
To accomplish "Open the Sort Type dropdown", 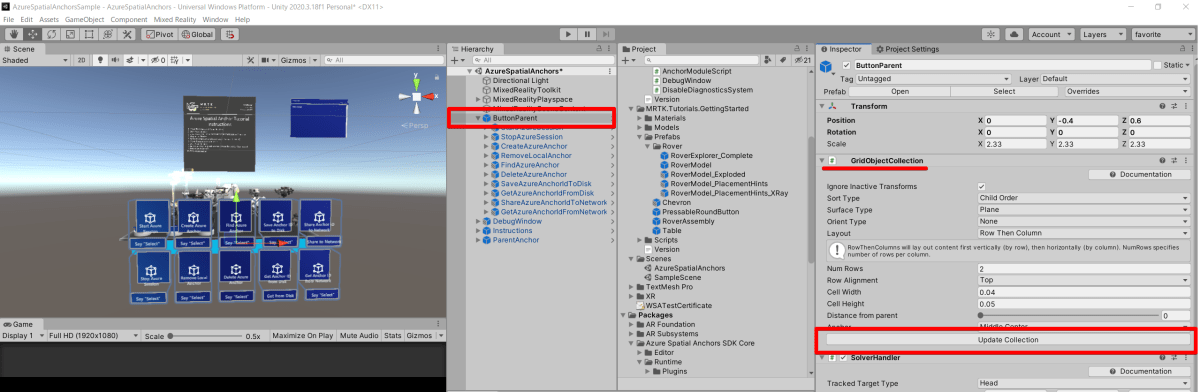I will click(x=1084, y=198).
